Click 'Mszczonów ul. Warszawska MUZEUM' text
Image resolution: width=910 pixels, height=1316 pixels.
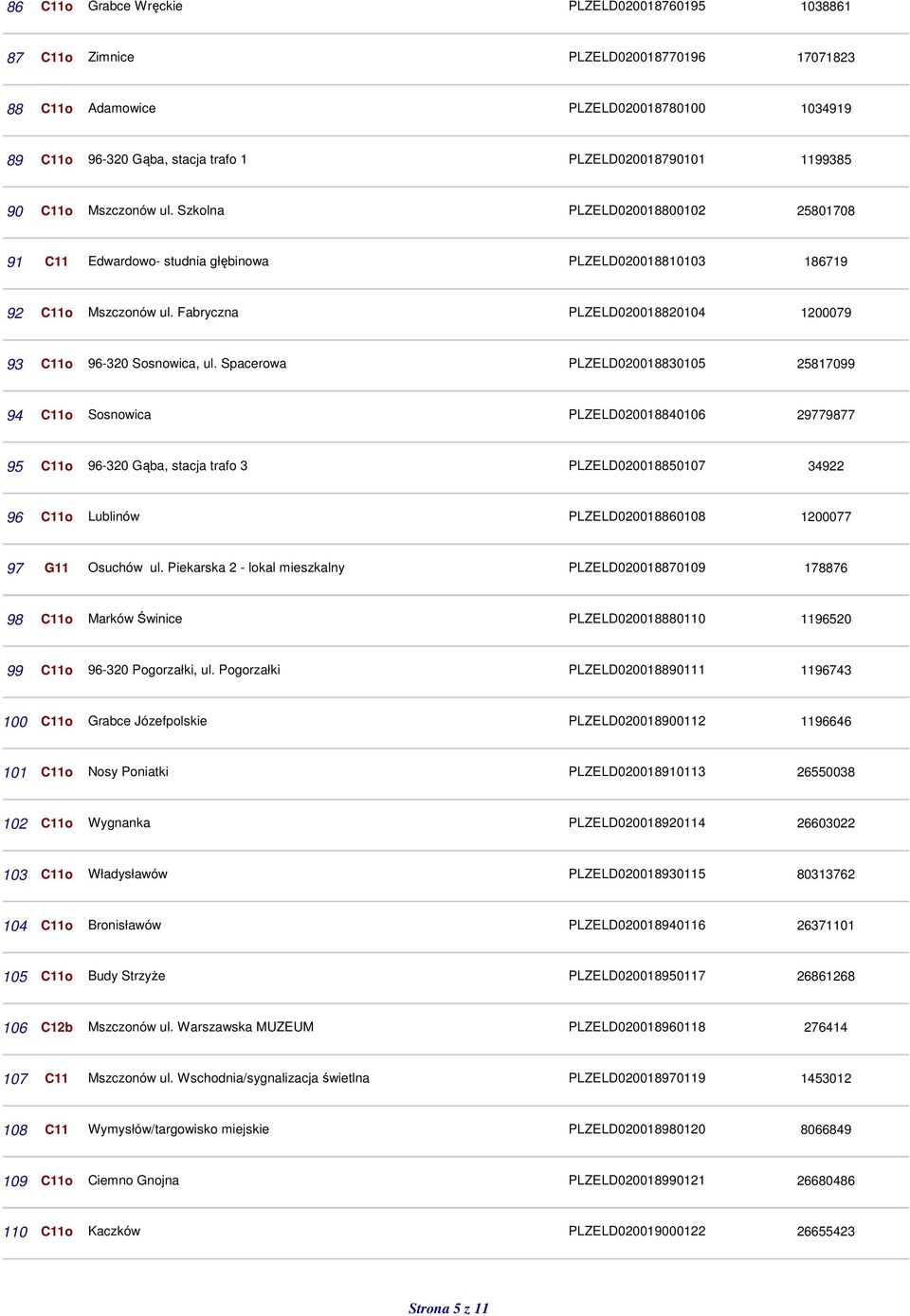click(x=201, y=1027)
